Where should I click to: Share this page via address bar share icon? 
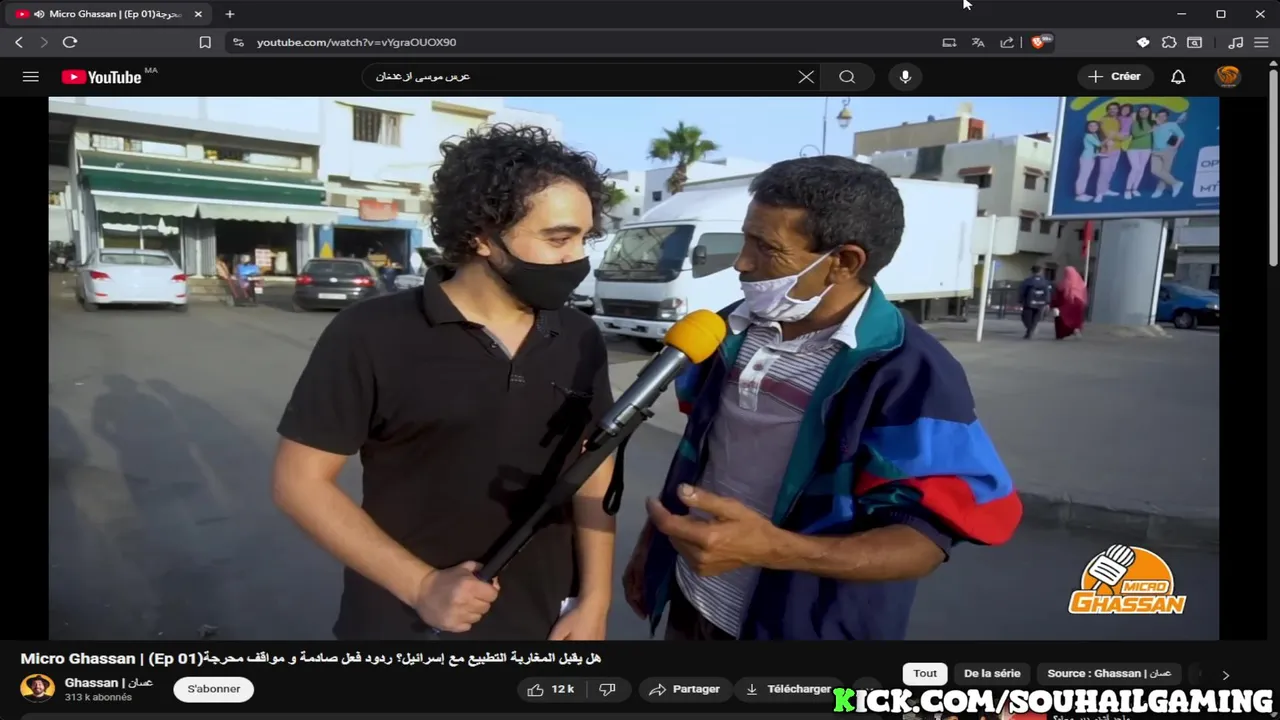(1007, 42)
